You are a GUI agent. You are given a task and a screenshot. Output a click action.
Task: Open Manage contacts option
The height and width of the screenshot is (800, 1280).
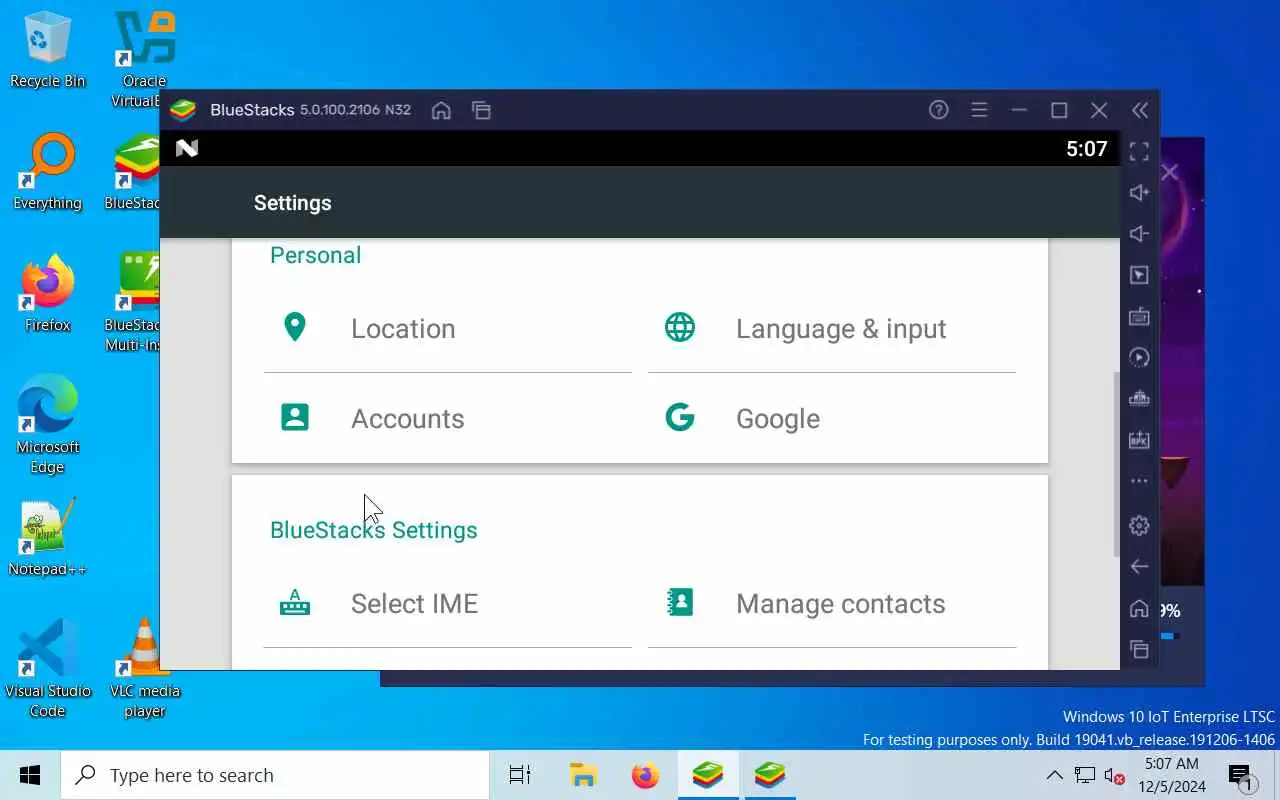tap(832, 603)
